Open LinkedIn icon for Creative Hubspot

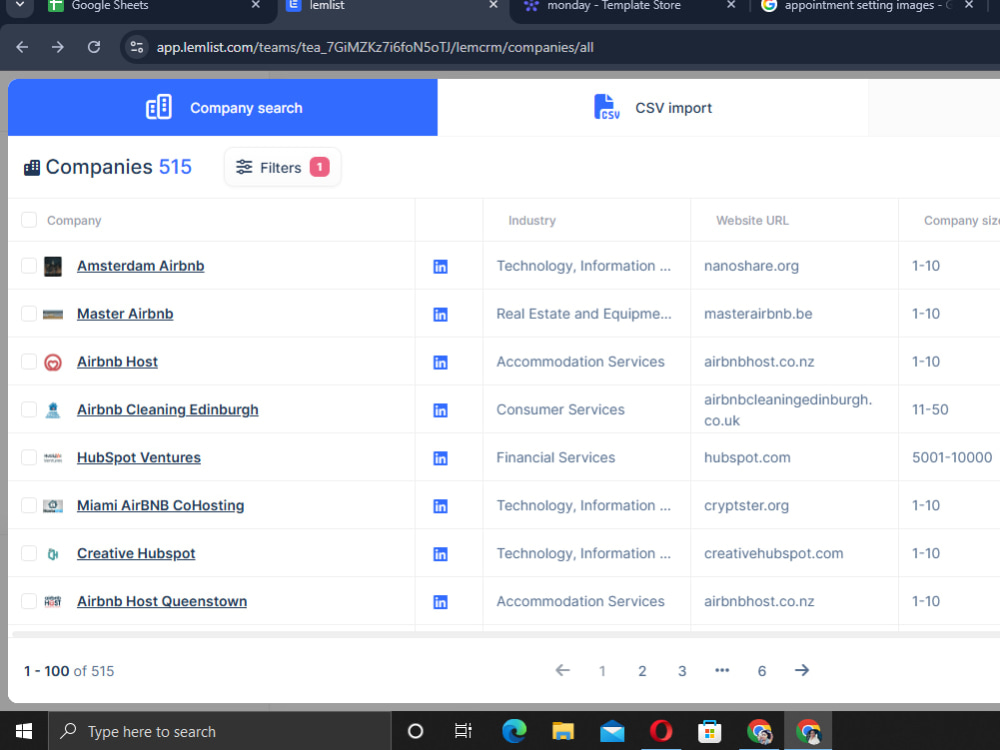pyautogui.click(x=440, y=554)
